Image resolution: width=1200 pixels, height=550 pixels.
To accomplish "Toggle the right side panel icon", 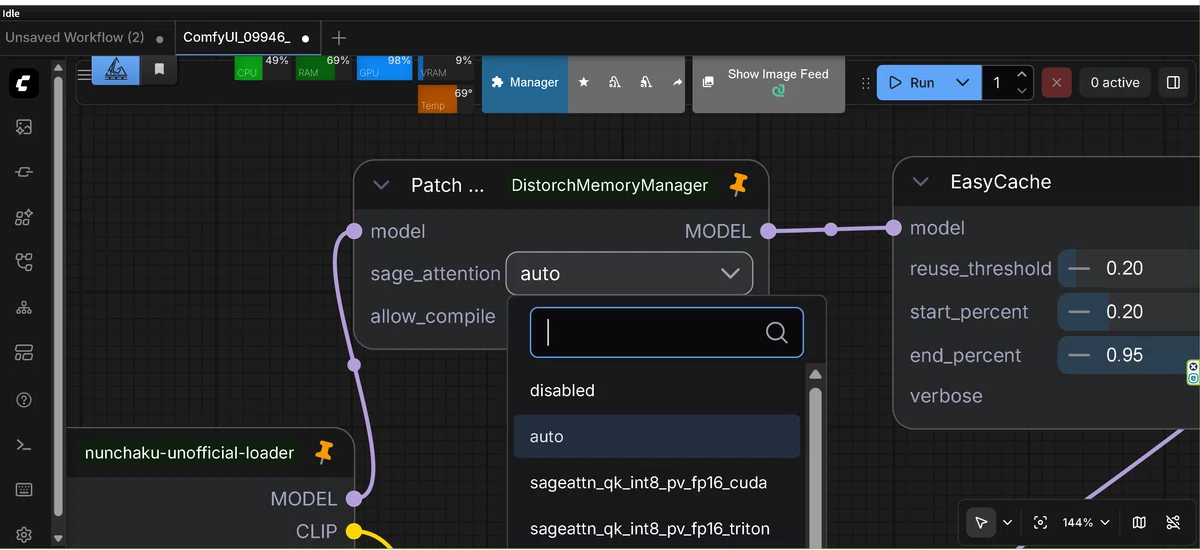I will [1174, 83].
